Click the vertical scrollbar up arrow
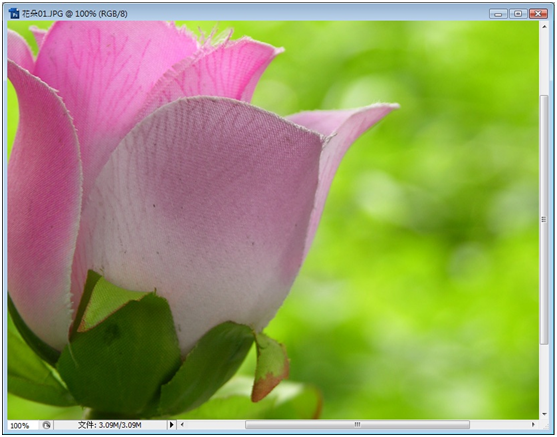Image resolution: width=557 pixels, height=437 pixels. [x=544, y=26]
